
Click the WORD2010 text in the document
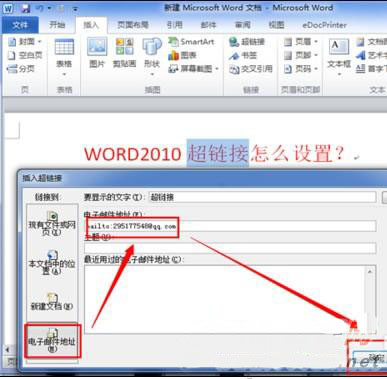pyautogui.click(x=133, y=154)
